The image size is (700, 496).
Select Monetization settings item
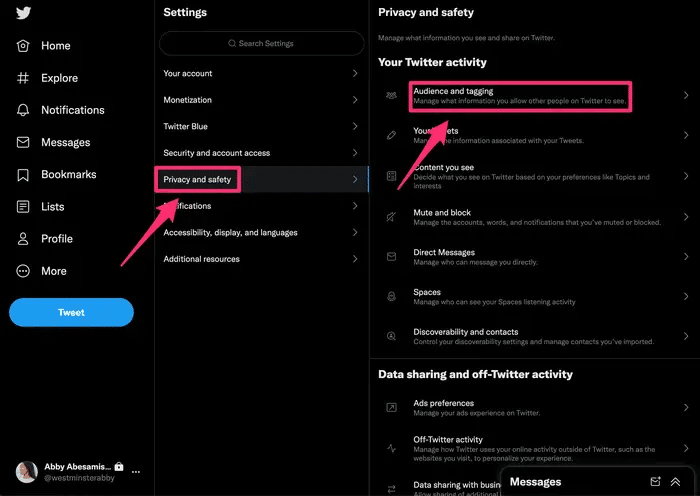pos(262,100)
